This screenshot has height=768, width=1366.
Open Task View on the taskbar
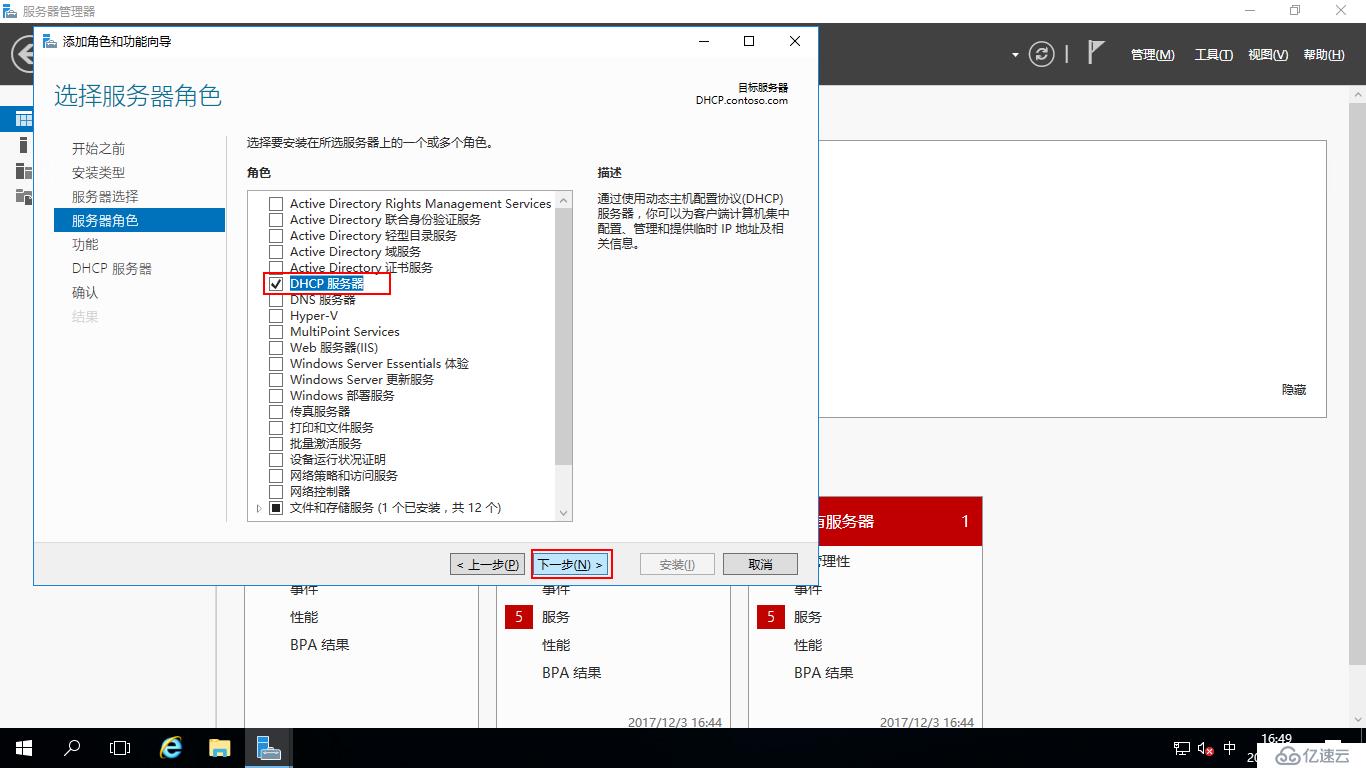point(120,748)
